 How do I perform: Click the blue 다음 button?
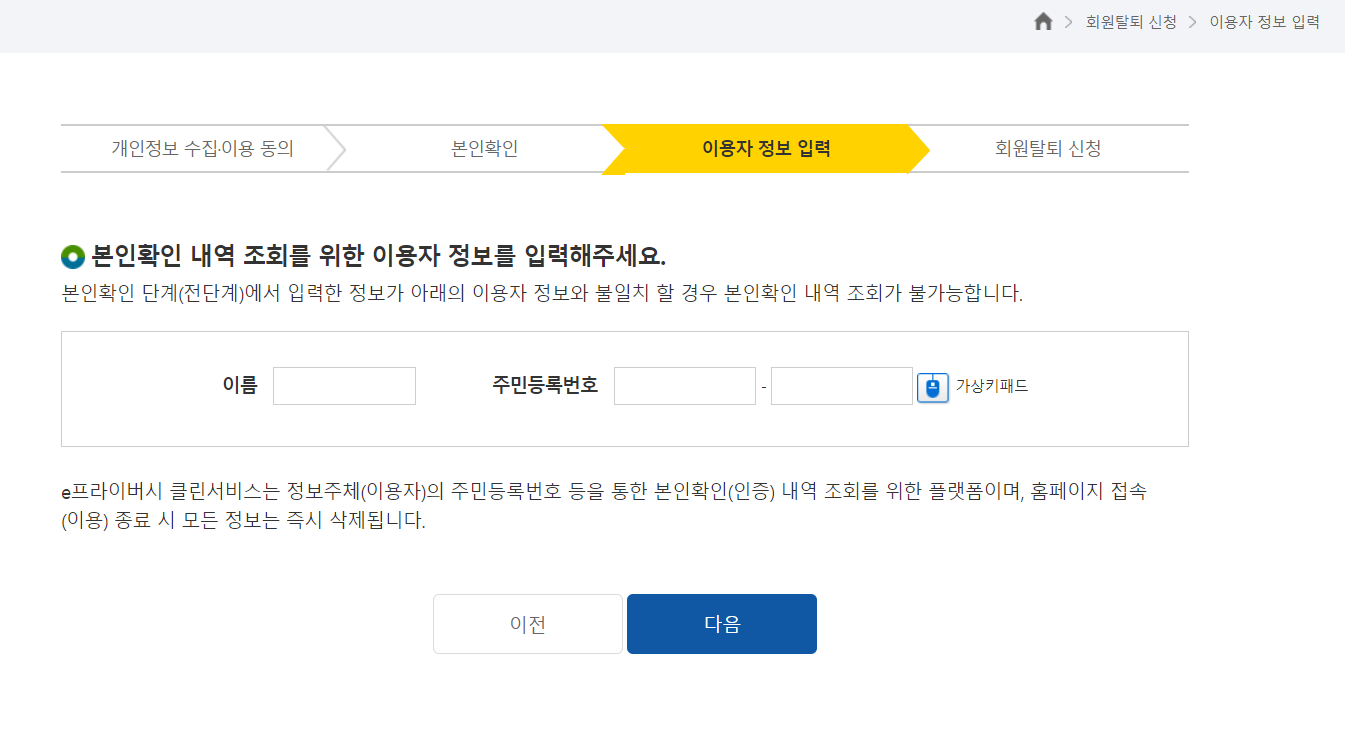[722, 624]
